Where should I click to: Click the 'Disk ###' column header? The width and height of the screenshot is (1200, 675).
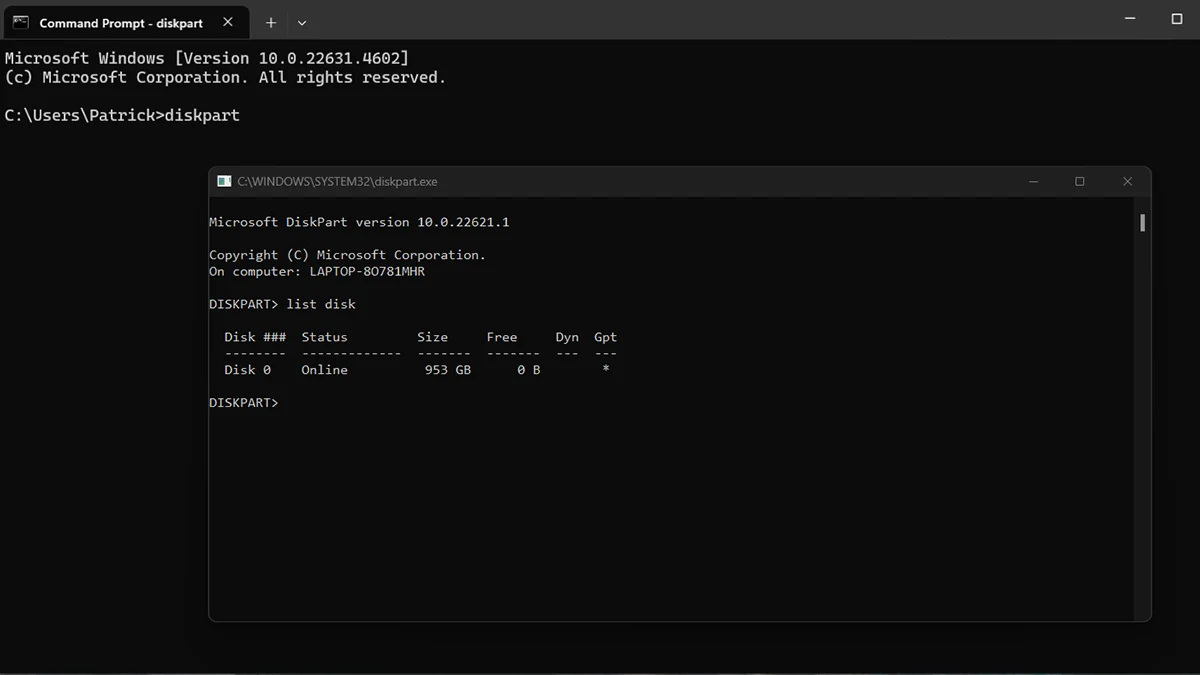coord(255,337)
